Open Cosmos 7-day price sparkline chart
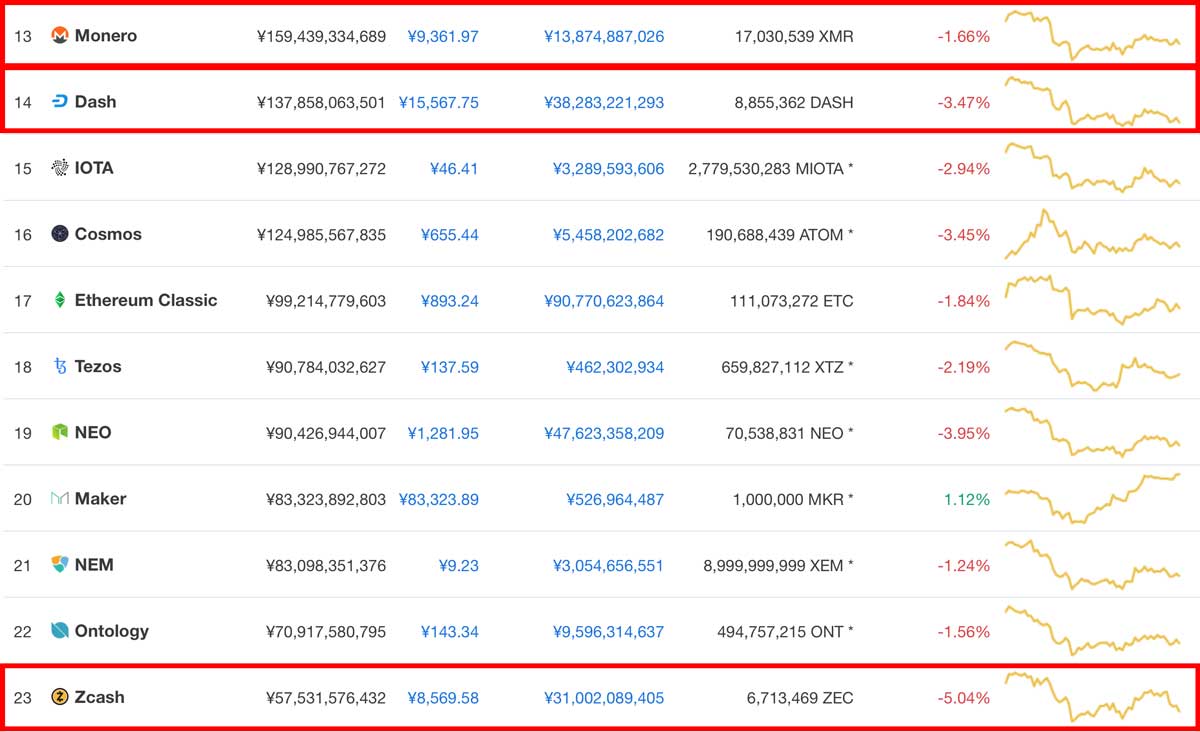This screenshot has width=1200, height=732. pos(1093,235)
